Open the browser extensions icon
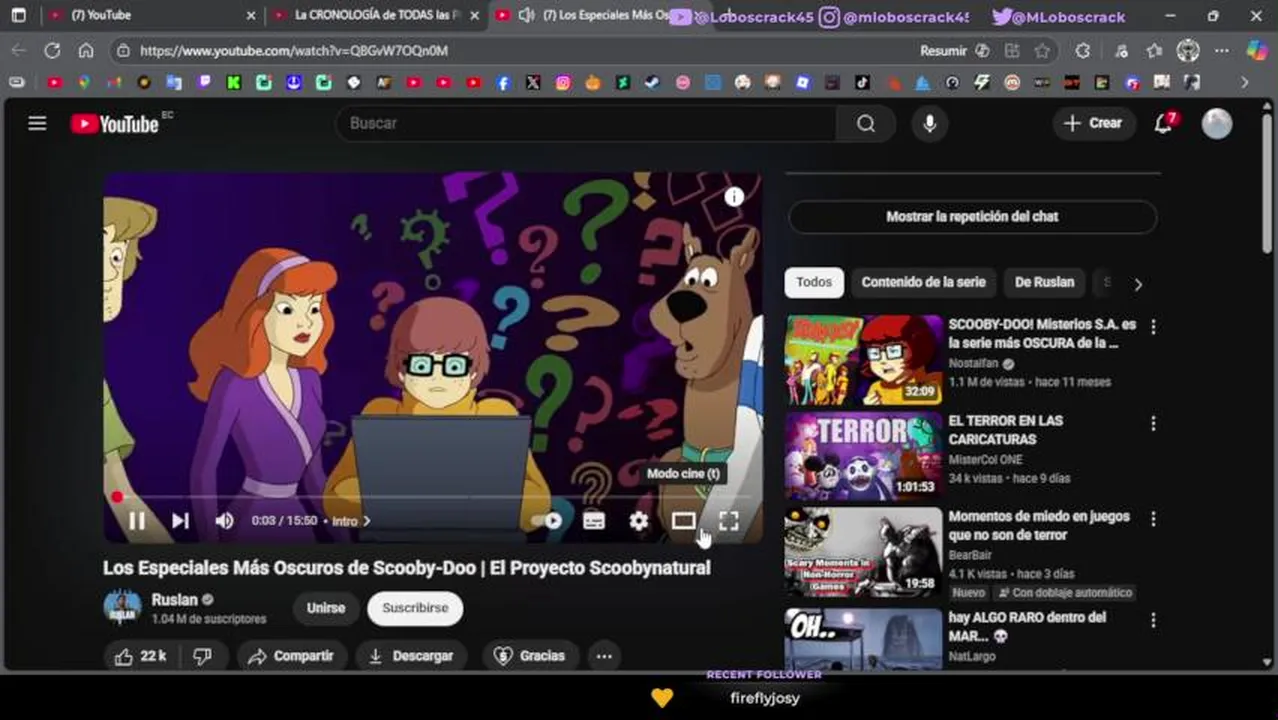This screenshot has height=720, width=1278. click(x=1083, y=50)
